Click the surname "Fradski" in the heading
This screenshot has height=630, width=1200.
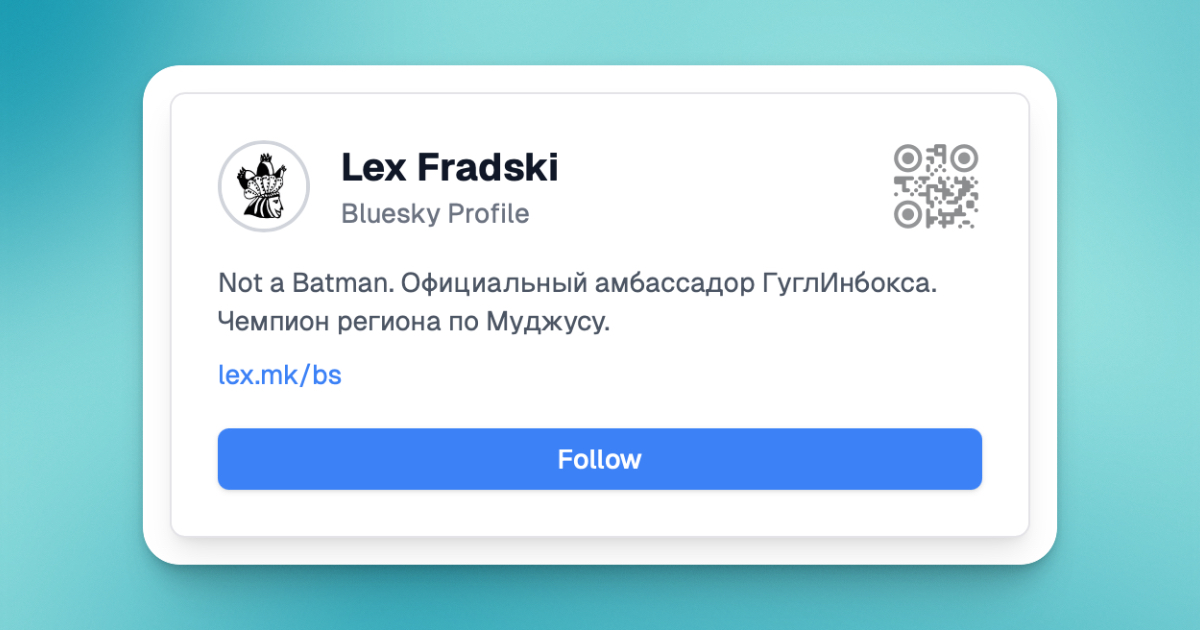click(487, 168)
